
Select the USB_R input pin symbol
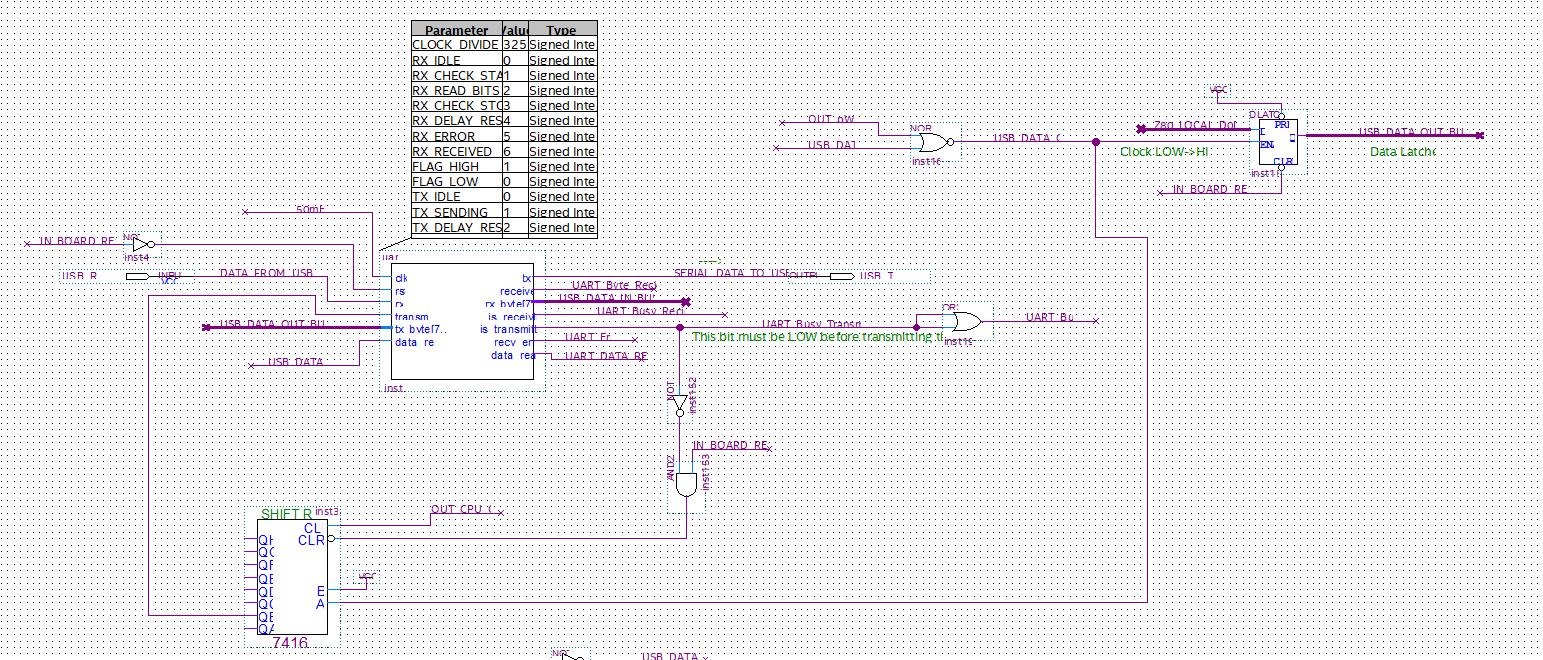(x=137, y=275)
